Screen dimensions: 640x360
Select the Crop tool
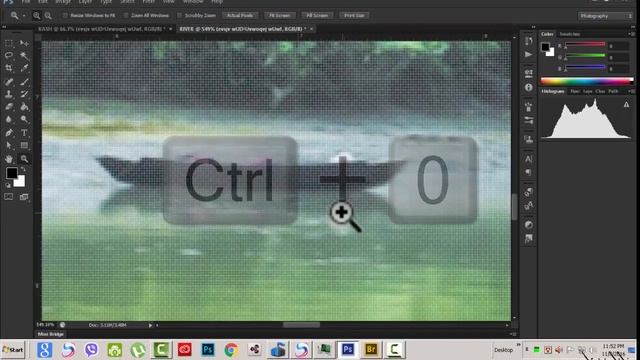point(9,68)
